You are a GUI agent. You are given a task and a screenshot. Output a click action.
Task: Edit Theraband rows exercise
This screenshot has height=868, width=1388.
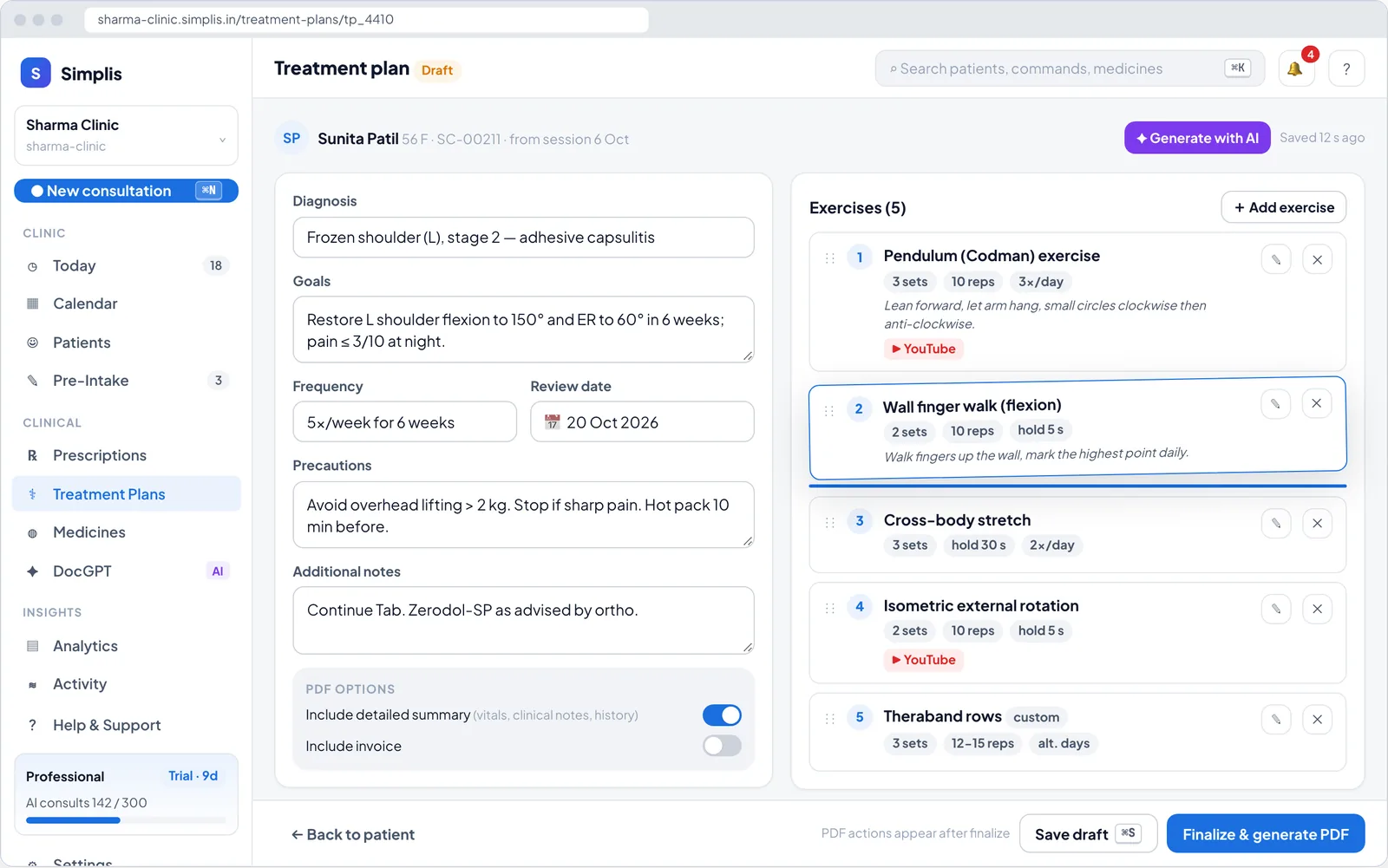(x=1276, y=719)
